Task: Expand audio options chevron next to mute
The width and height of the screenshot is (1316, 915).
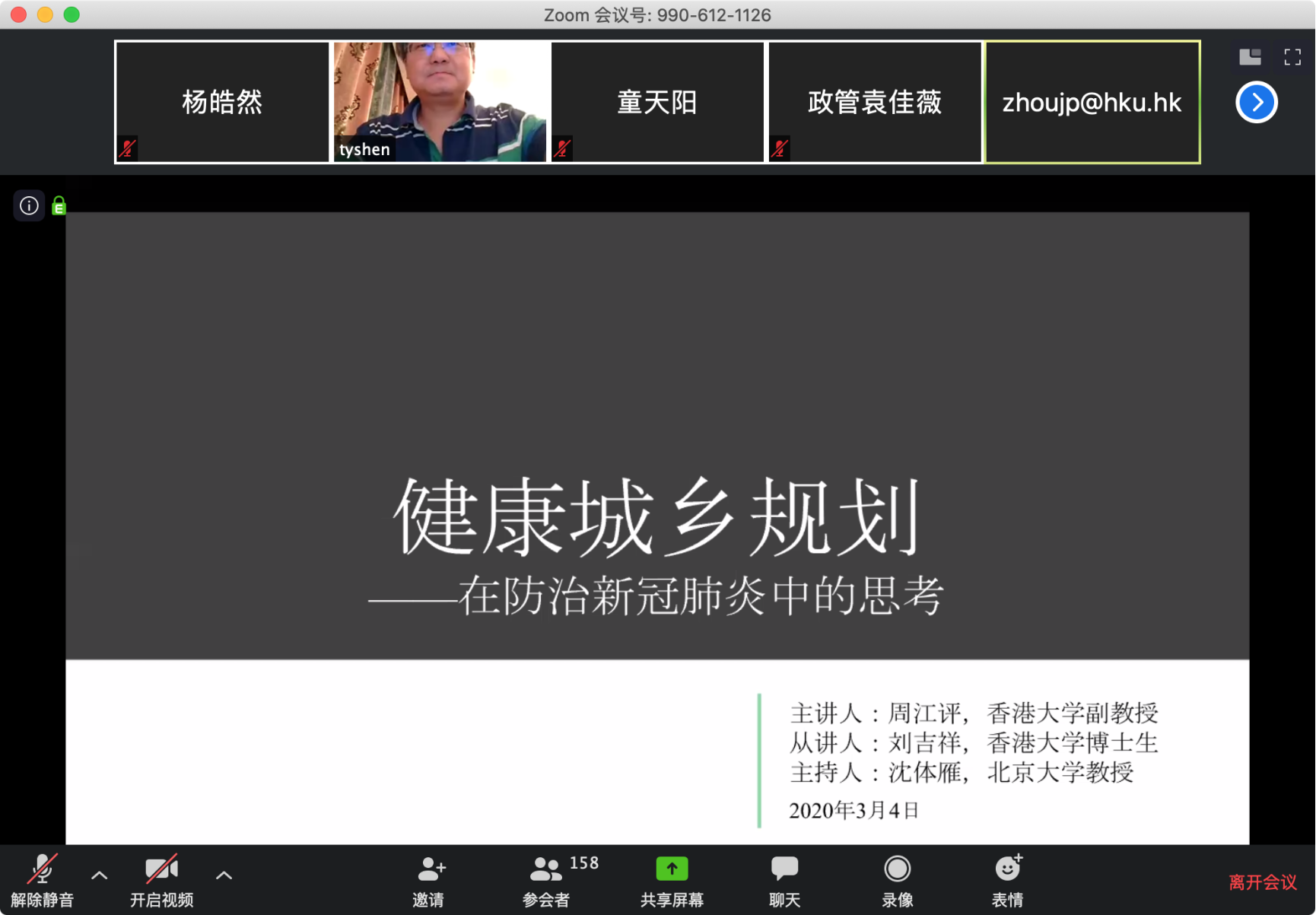Action: (99, 875)
